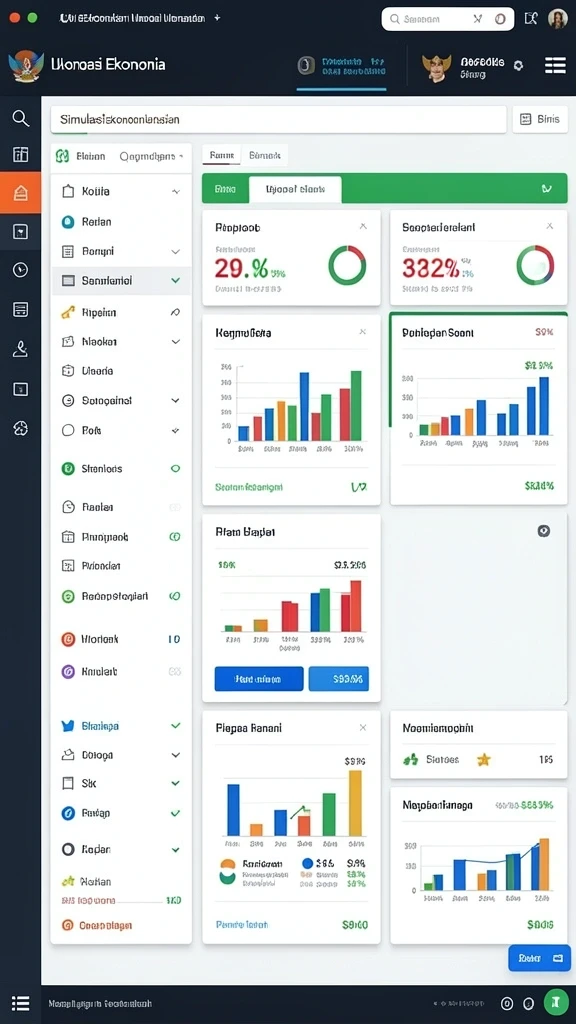Toggle the gray switch on the Knrdert row

click(x=174, y=671)
